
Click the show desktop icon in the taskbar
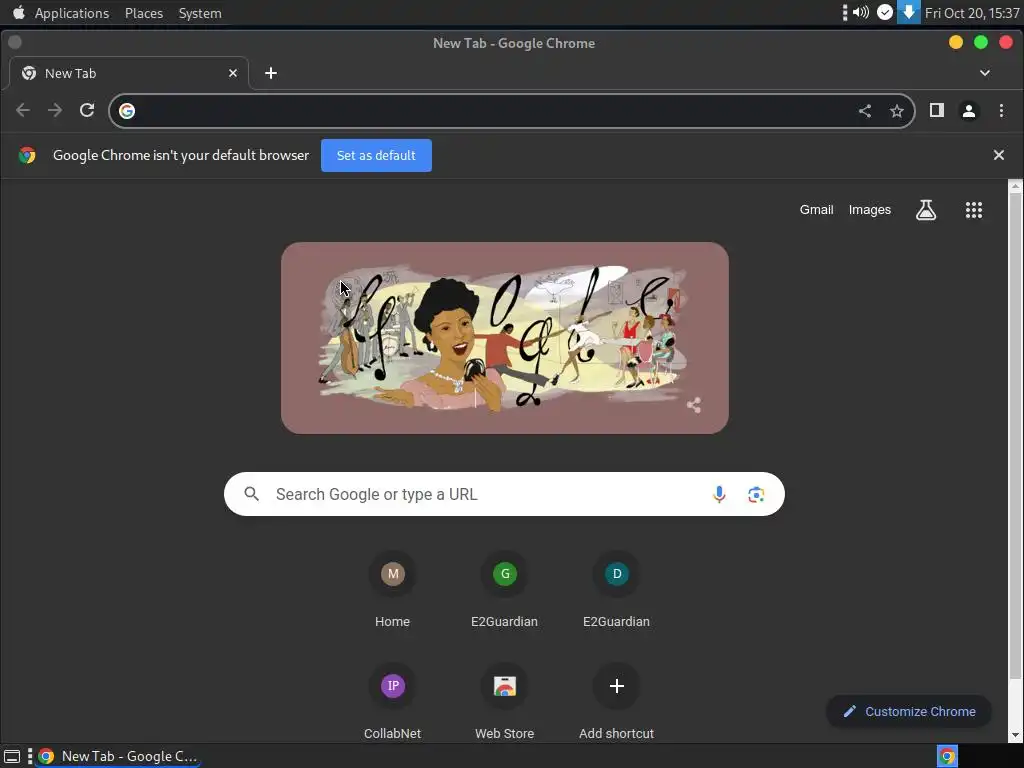(12, 756)
